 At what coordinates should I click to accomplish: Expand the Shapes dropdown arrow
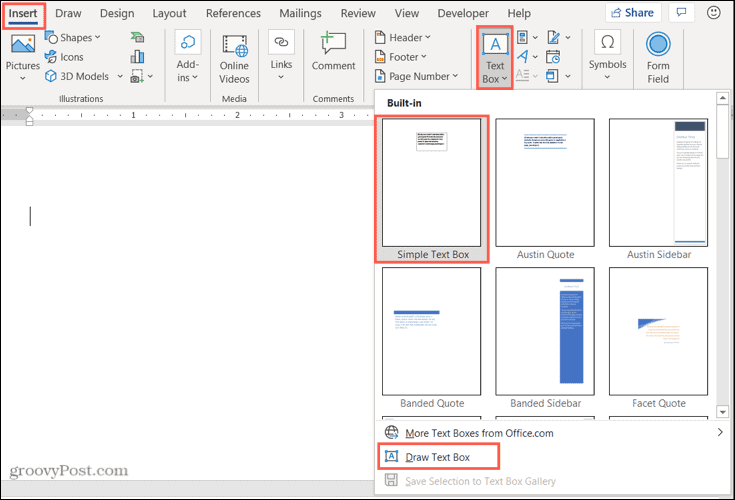98,37
